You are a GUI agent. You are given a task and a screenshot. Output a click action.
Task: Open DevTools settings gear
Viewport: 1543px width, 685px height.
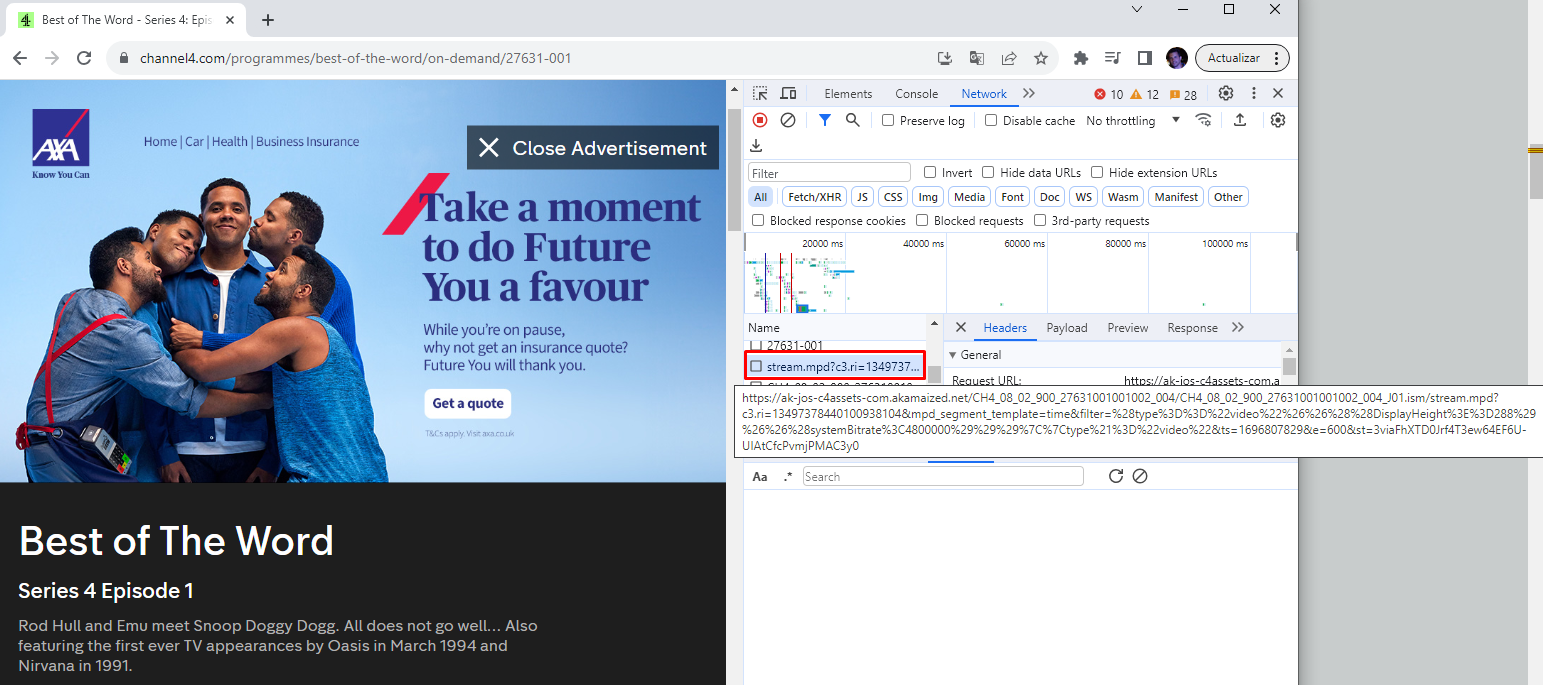(x=1226, y=93)
